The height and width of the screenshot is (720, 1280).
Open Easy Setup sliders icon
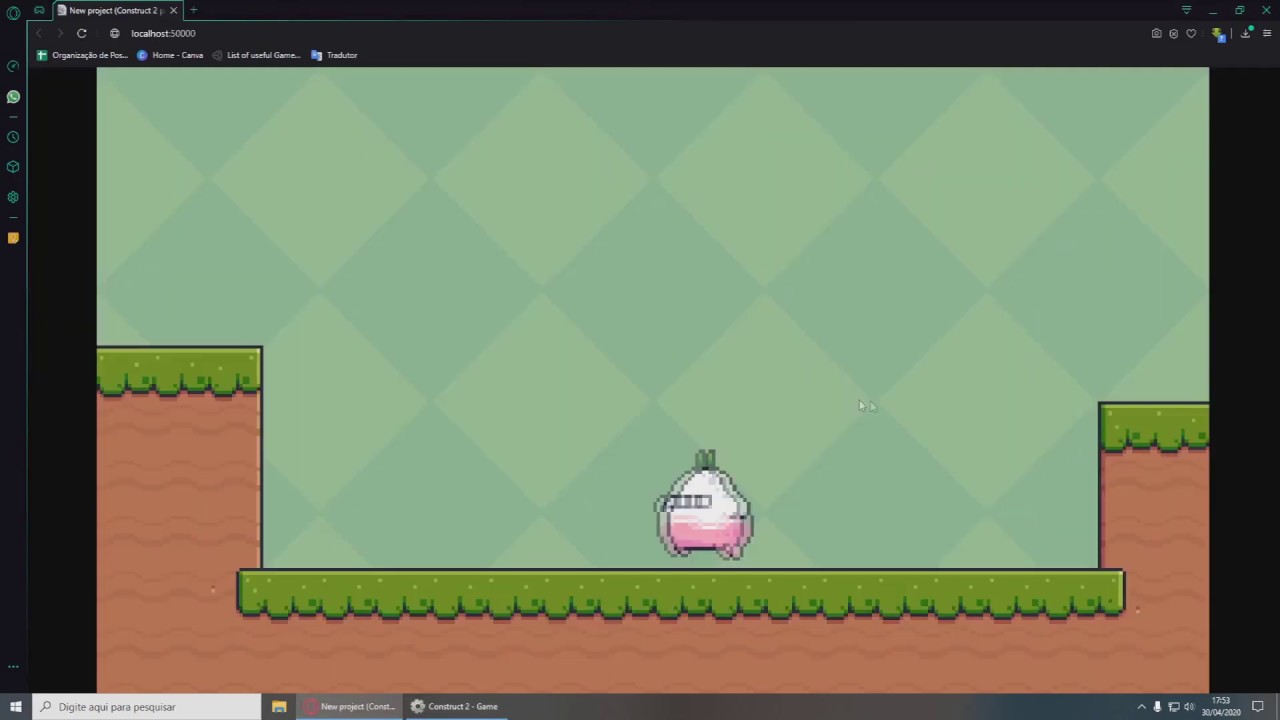pyautogui.click(x=1267, y=33)
